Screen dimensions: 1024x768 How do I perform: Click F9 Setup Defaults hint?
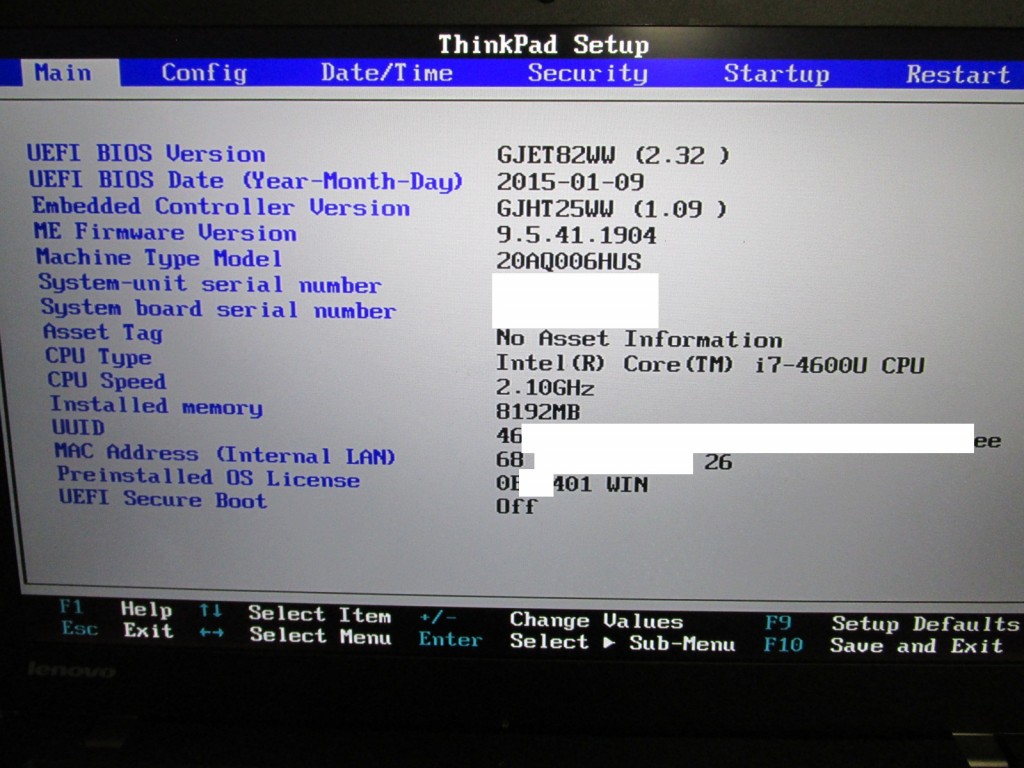point(891,624)
